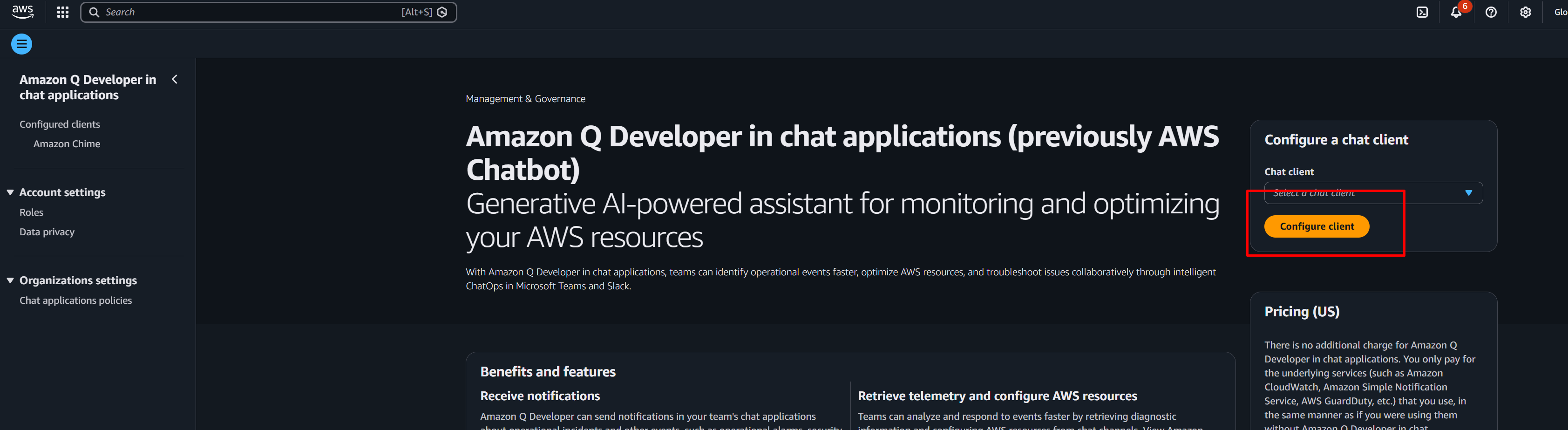Click the magnifier icon in search bar
Image resolution: width=1568 pixels, height=430 pixels.
95,12
